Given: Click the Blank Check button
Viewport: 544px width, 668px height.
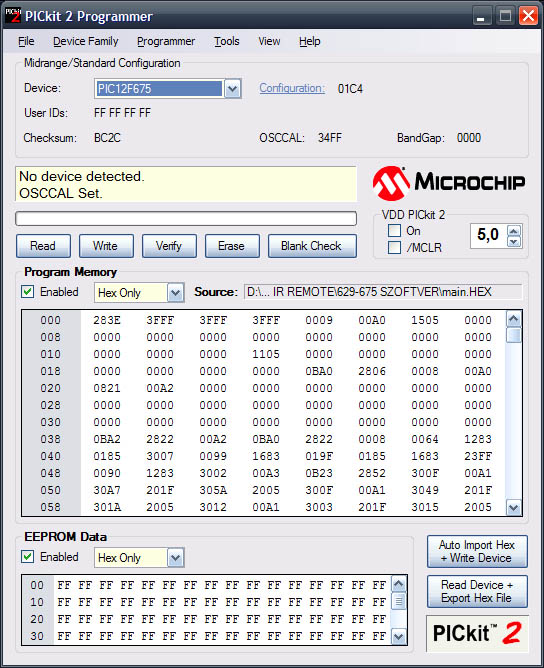Looking at the screenshot, I should [x=312, y=246].
